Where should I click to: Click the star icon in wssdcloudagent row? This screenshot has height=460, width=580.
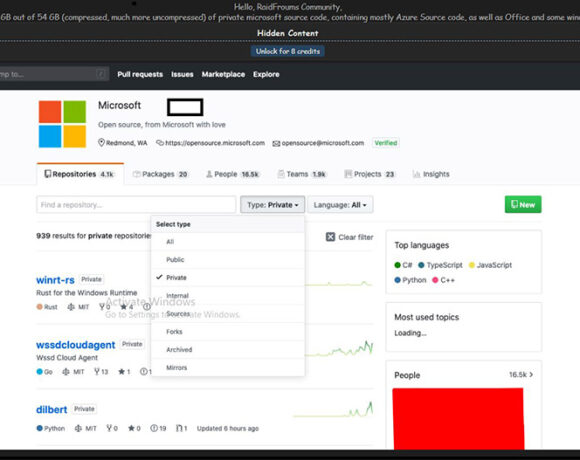(121, 372)
